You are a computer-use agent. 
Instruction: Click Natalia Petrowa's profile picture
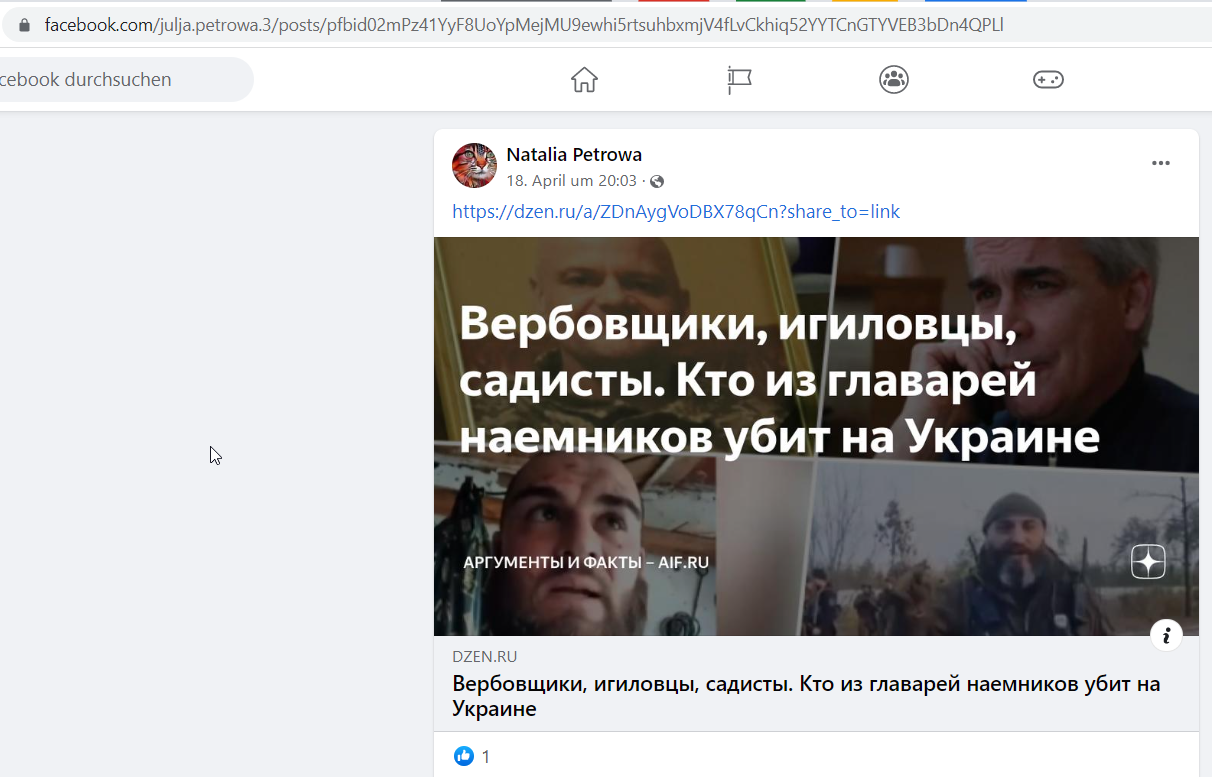474,165
